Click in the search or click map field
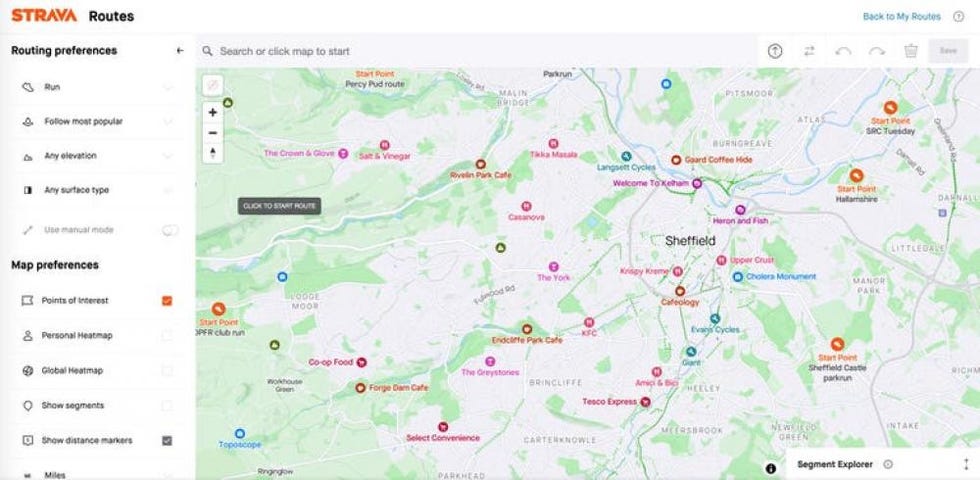Screen dimensions: 980x480 (x=476, y=51)
